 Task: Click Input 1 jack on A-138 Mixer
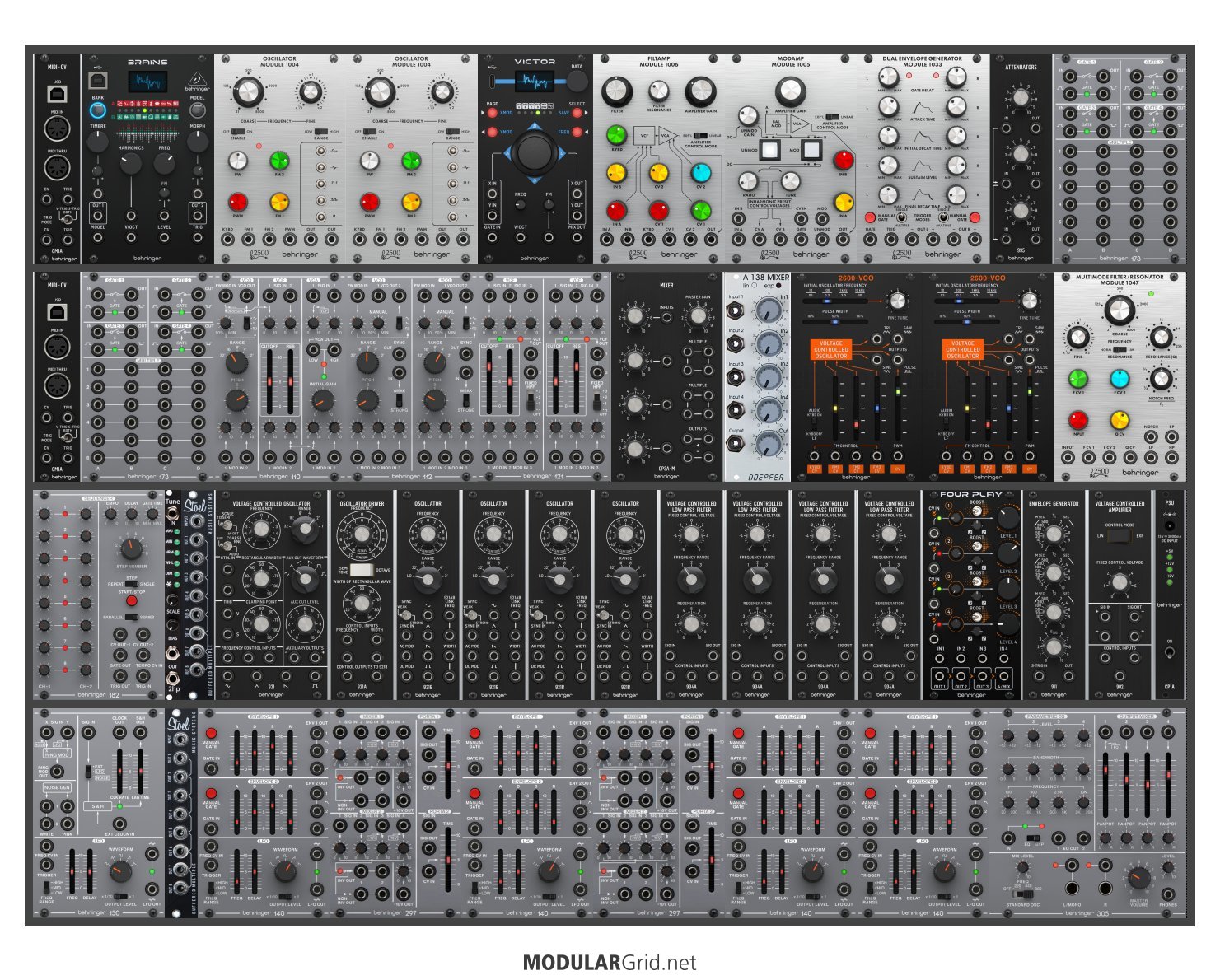(736, 310)
